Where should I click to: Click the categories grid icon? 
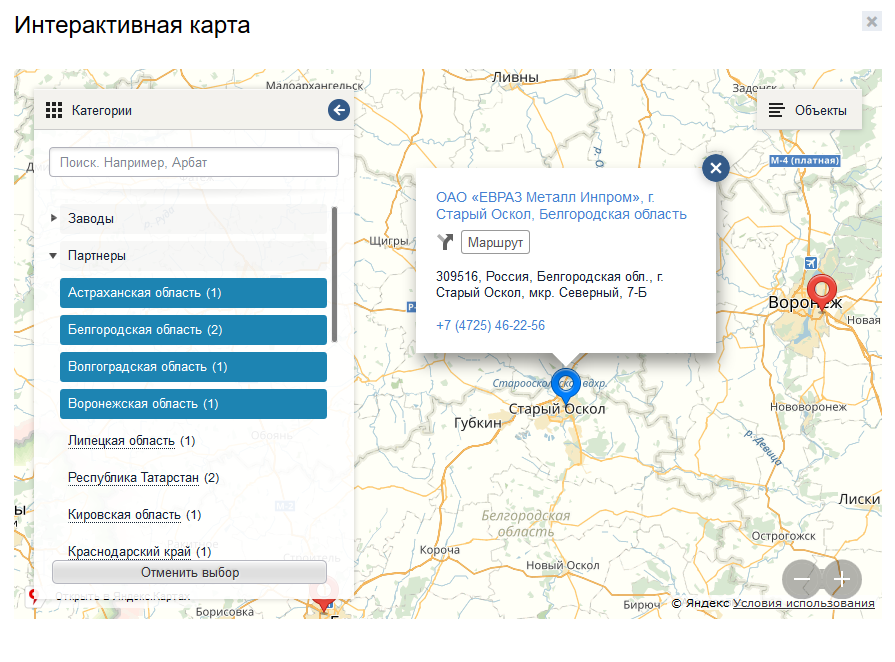point(54,110)
